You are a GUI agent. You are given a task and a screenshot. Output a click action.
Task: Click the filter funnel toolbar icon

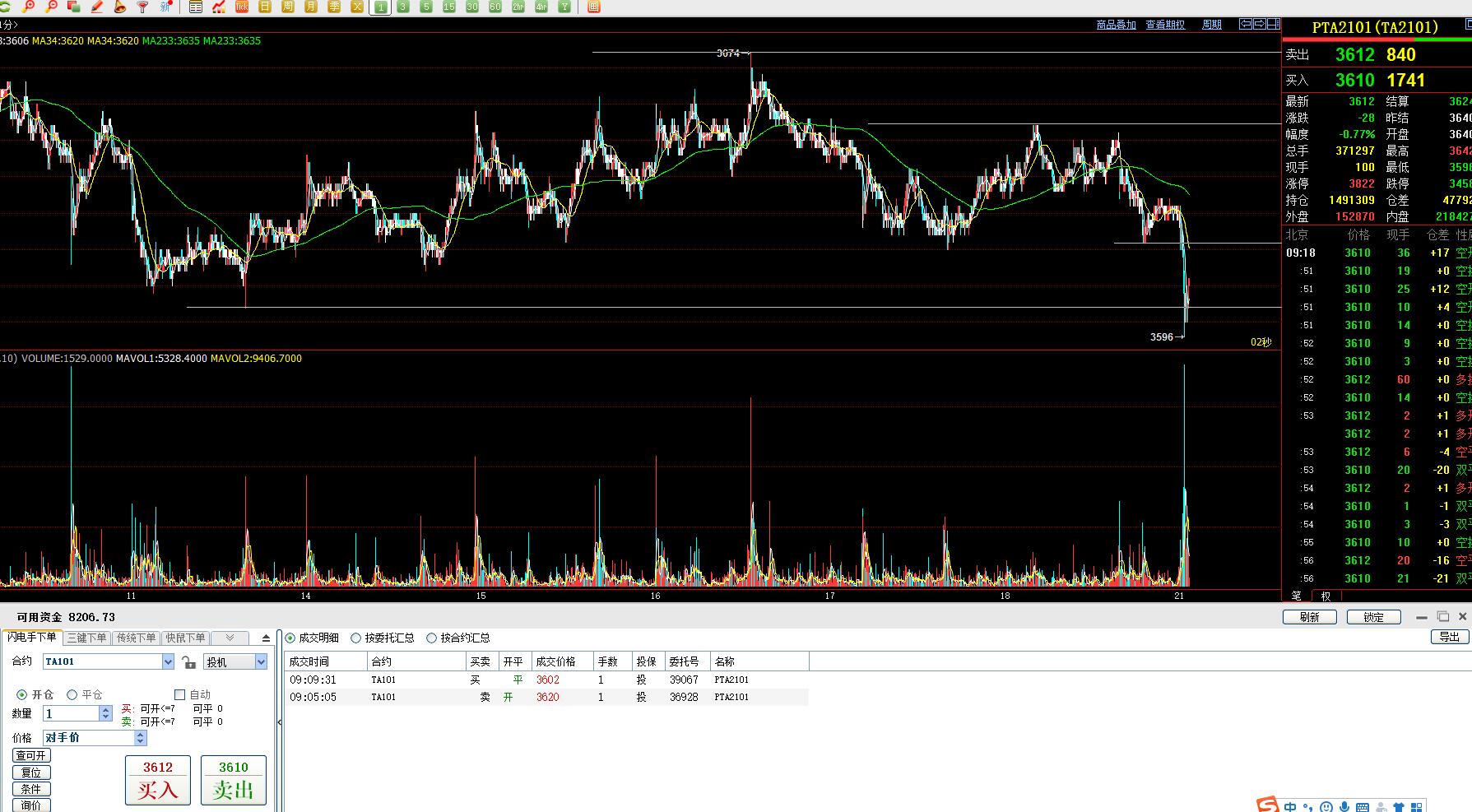click(143, 7)
